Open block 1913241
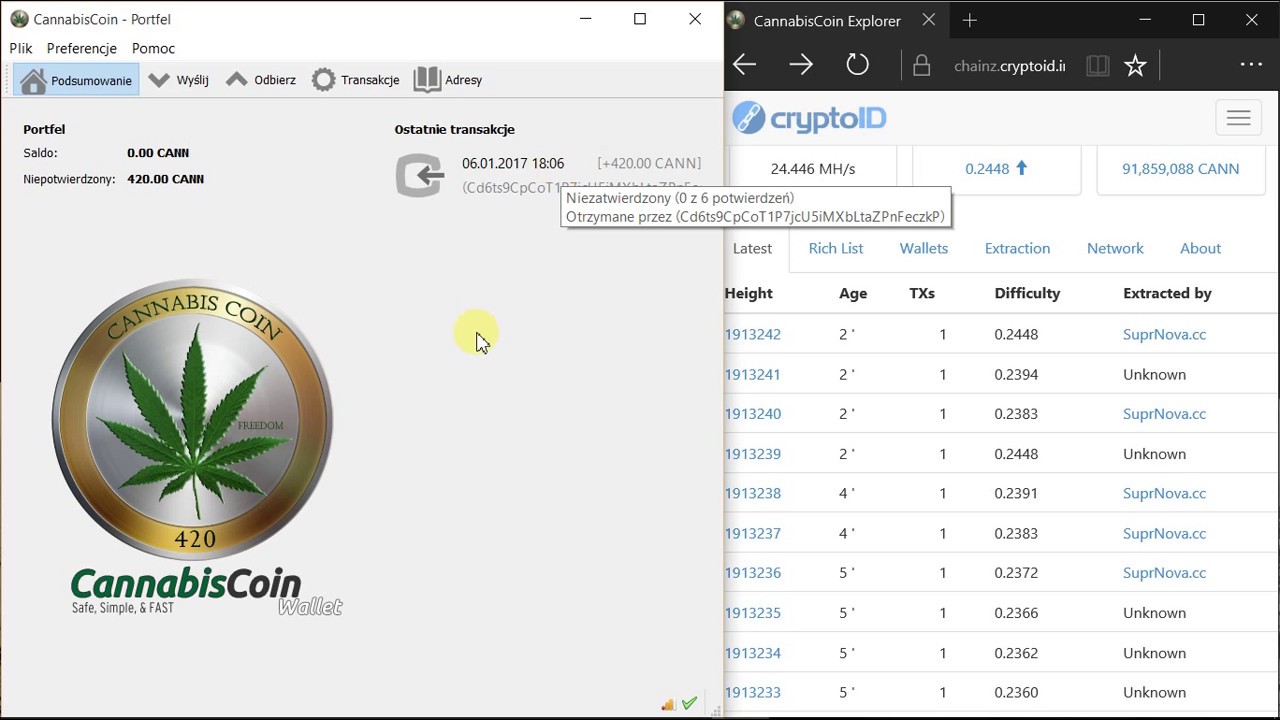The height and width of the screenshot is (720, 1280). click(x=753, y=374)
